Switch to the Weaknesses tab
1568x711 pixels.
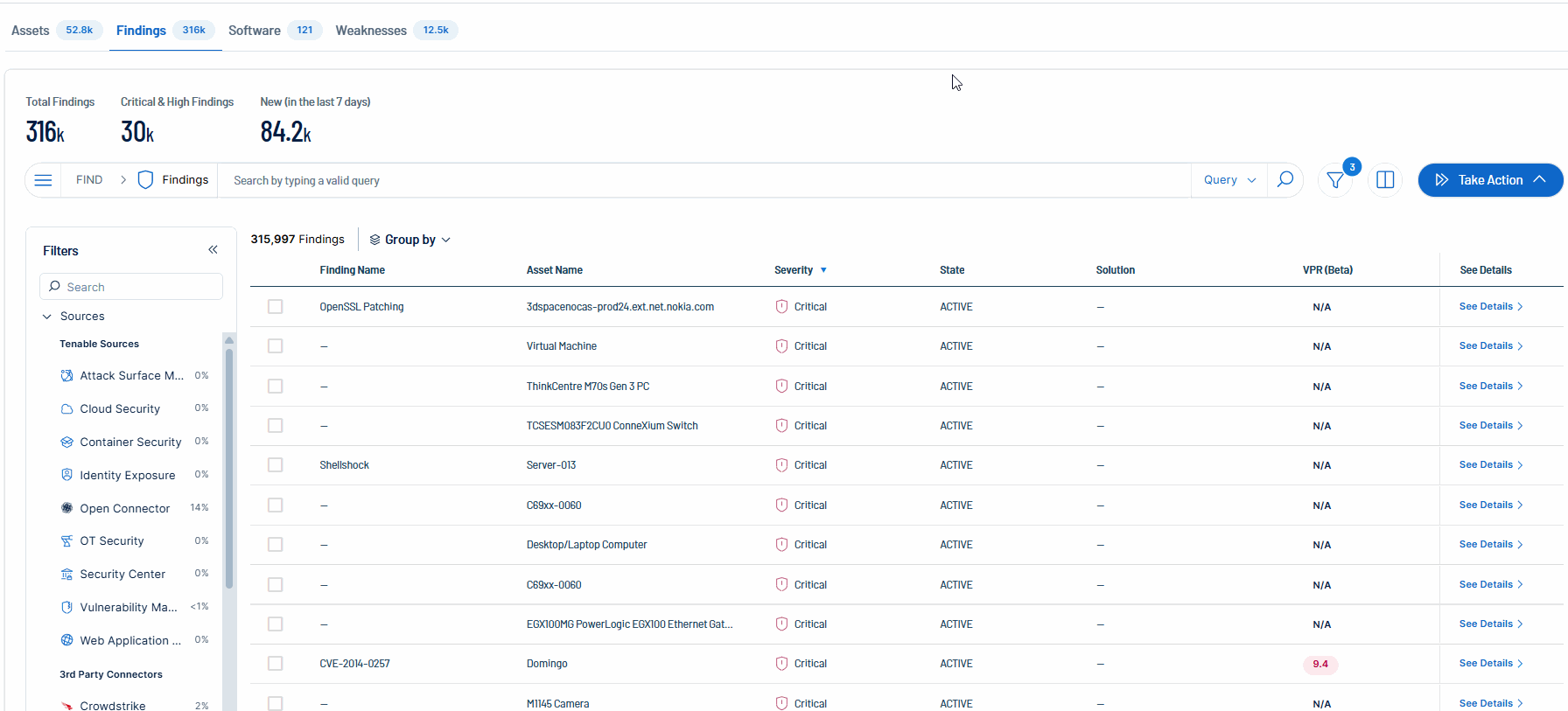pyautogui.click(x=371, y=31)
